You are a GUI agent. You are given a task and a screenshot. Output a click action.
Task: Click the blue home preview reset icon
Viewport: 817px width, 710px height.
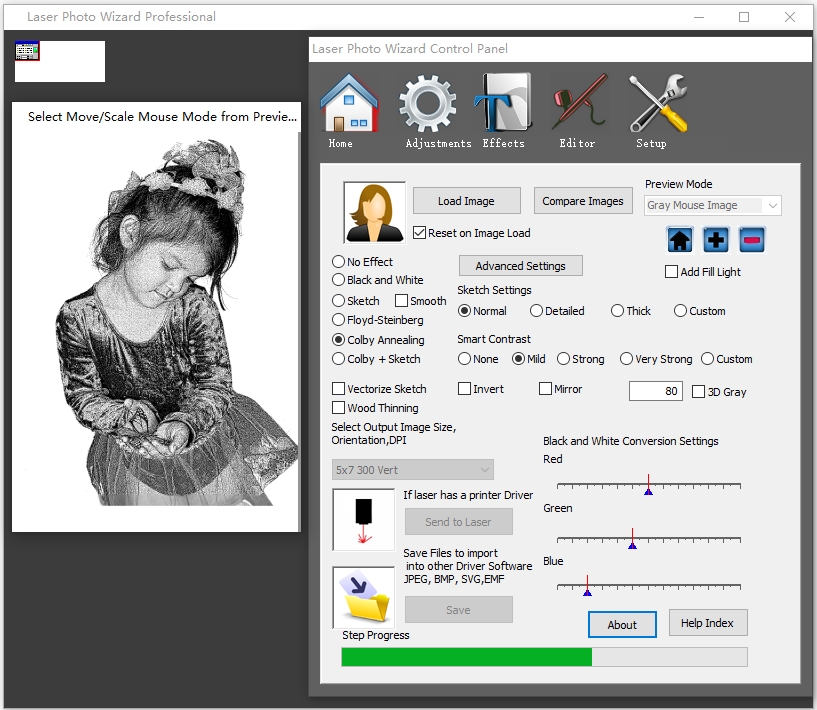pyautogui.click(x=680, y=240)
